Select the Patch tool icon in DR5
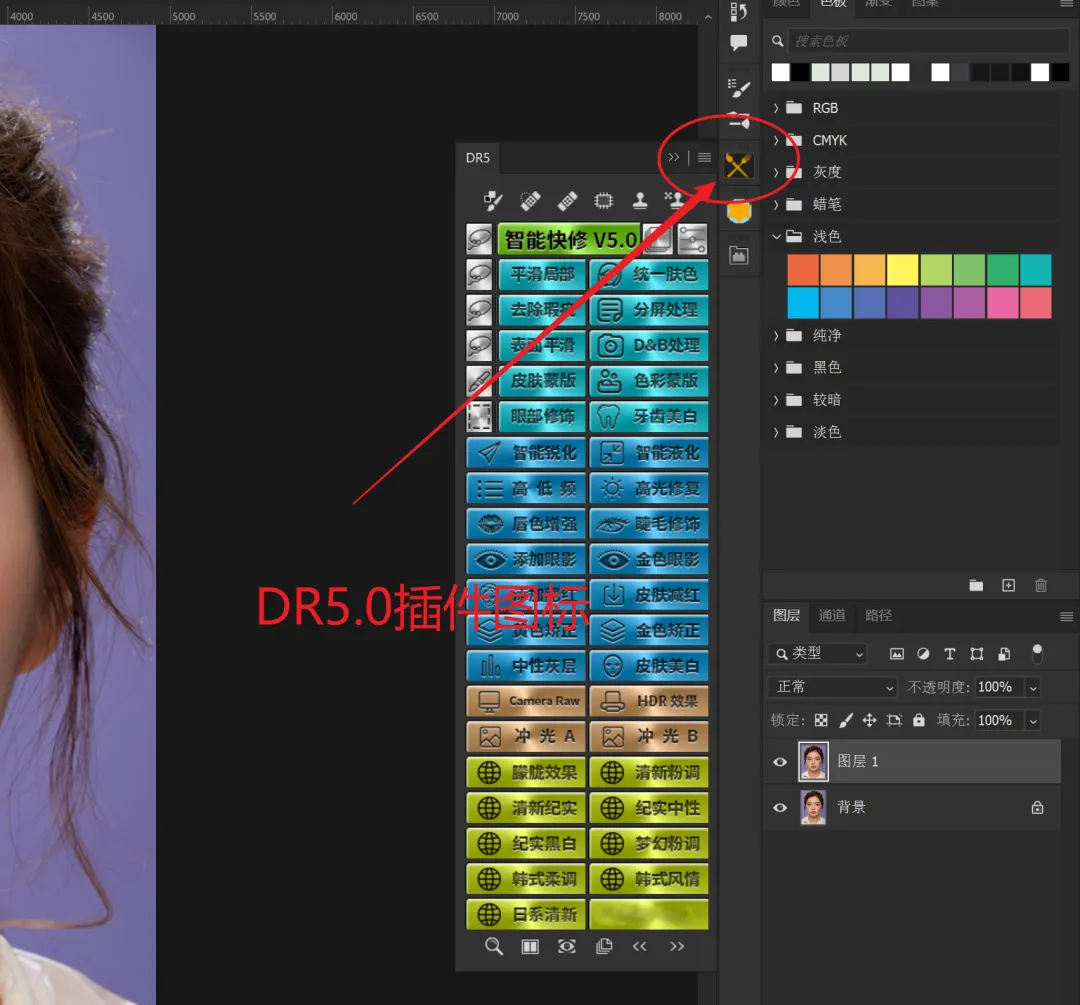Screen dimensions: 1080x1005 click(603, 200)
